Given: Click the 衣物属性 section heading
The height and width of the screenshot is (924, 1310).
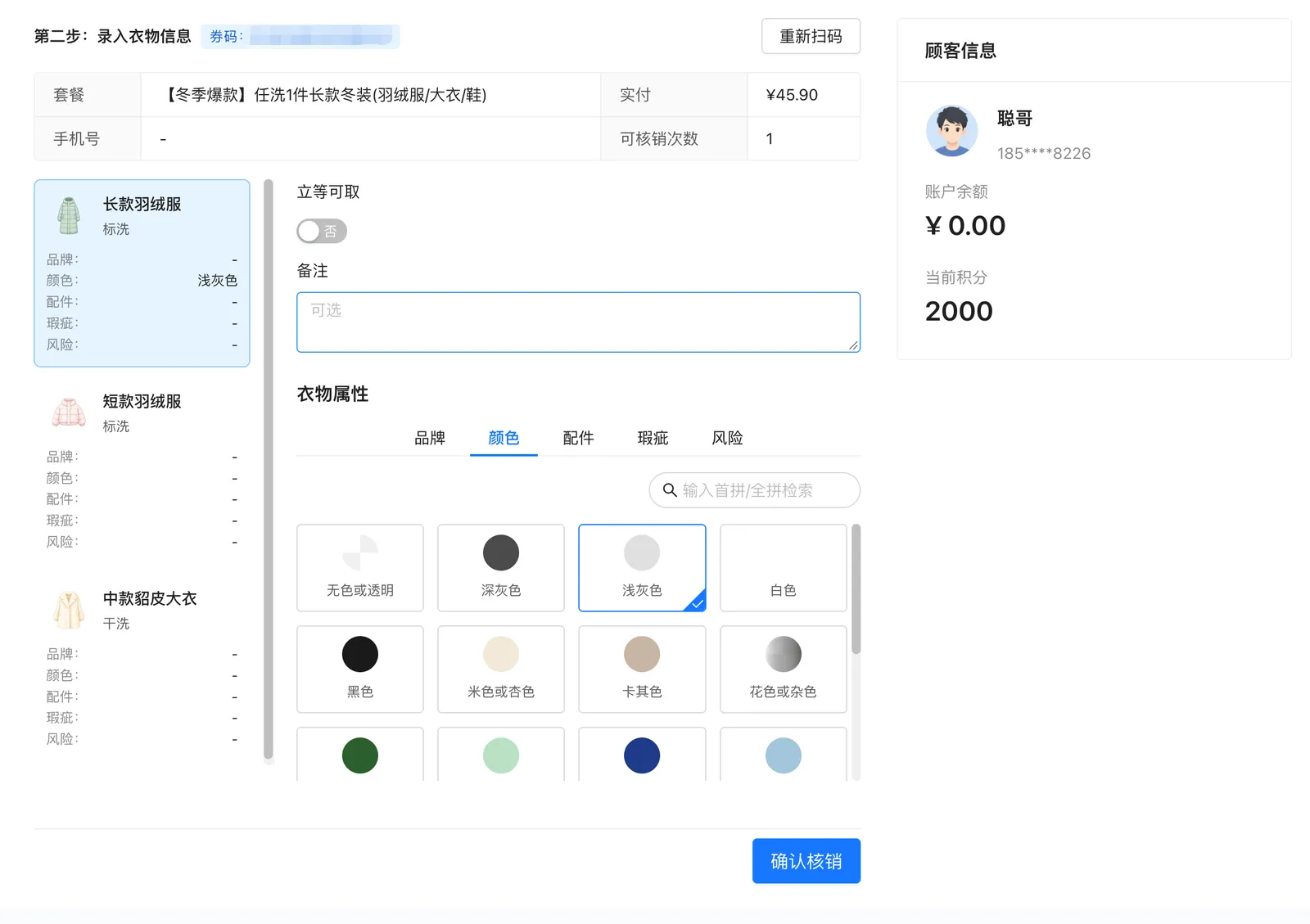Looking at the screenshot, I should 332,394.
